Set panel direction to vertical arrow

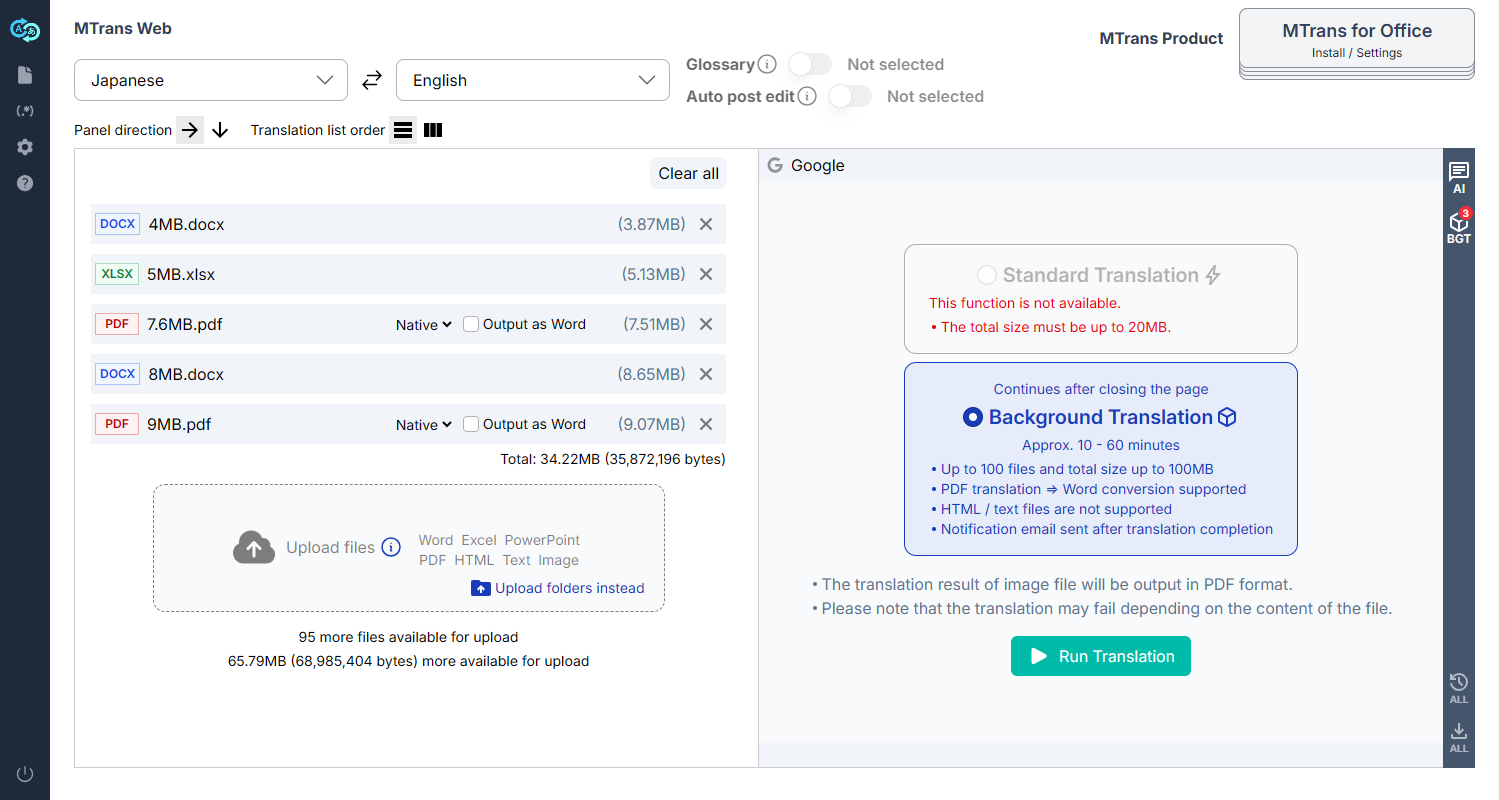[221, 130]
